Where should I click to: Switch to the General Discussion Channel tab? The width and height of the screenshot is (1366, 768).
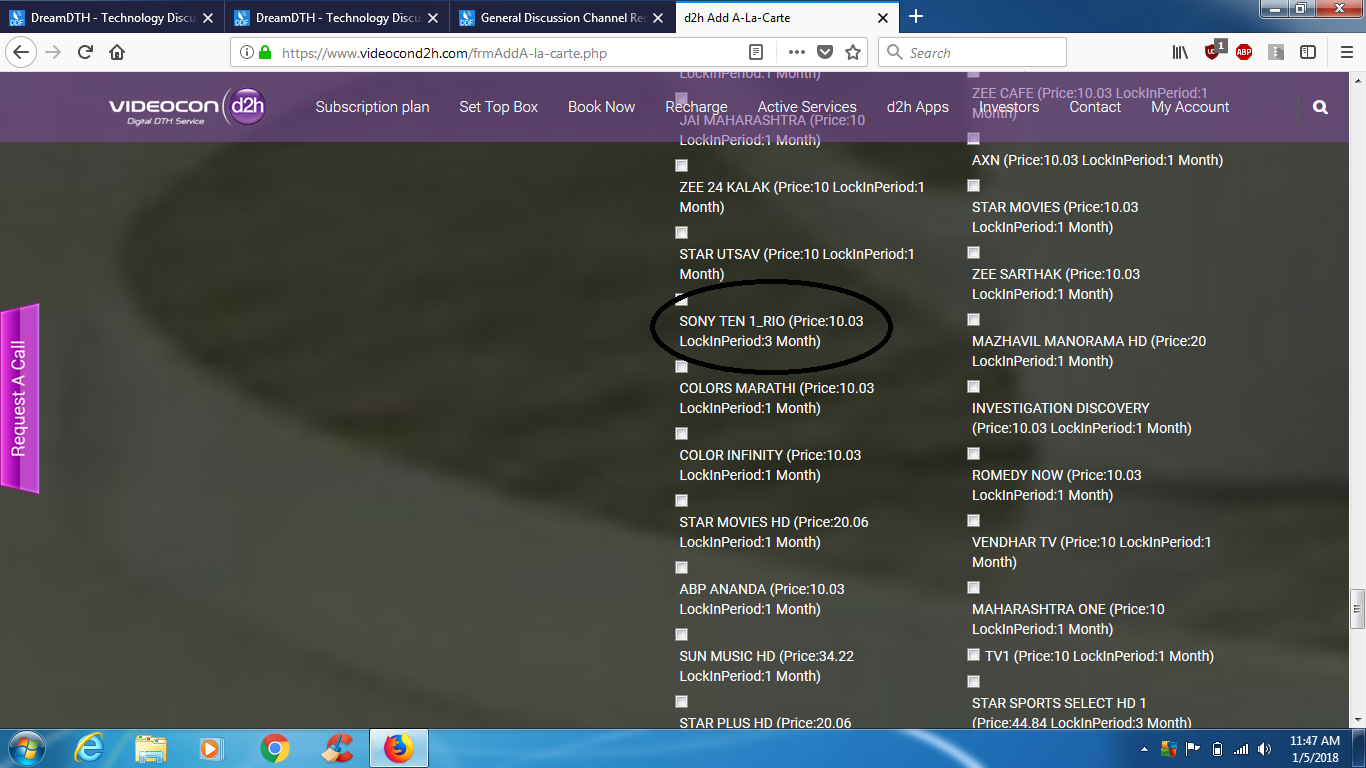pos(562,17)
